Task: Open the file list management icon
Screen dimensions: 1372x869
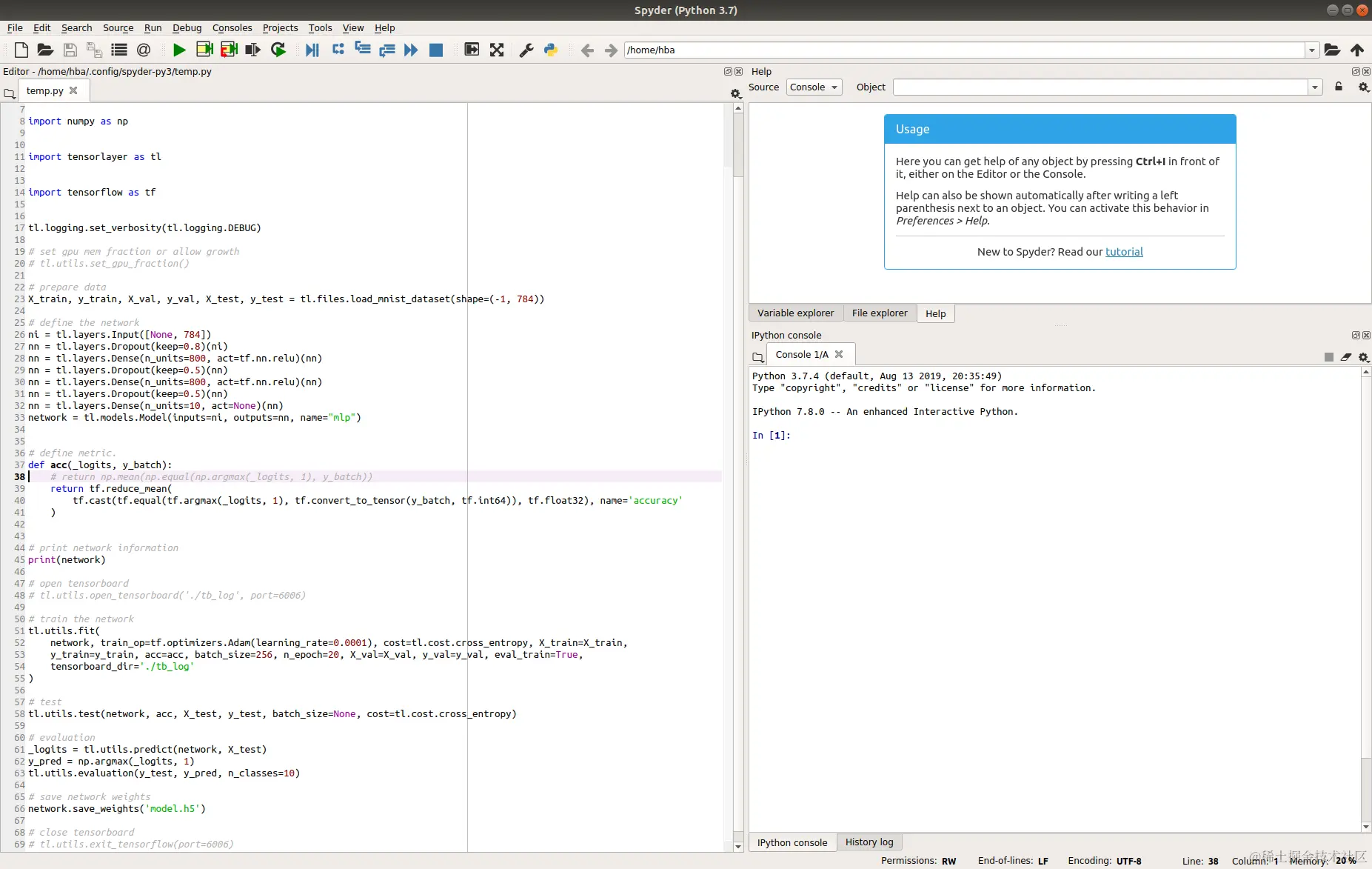Action: (x=119, y=50)
